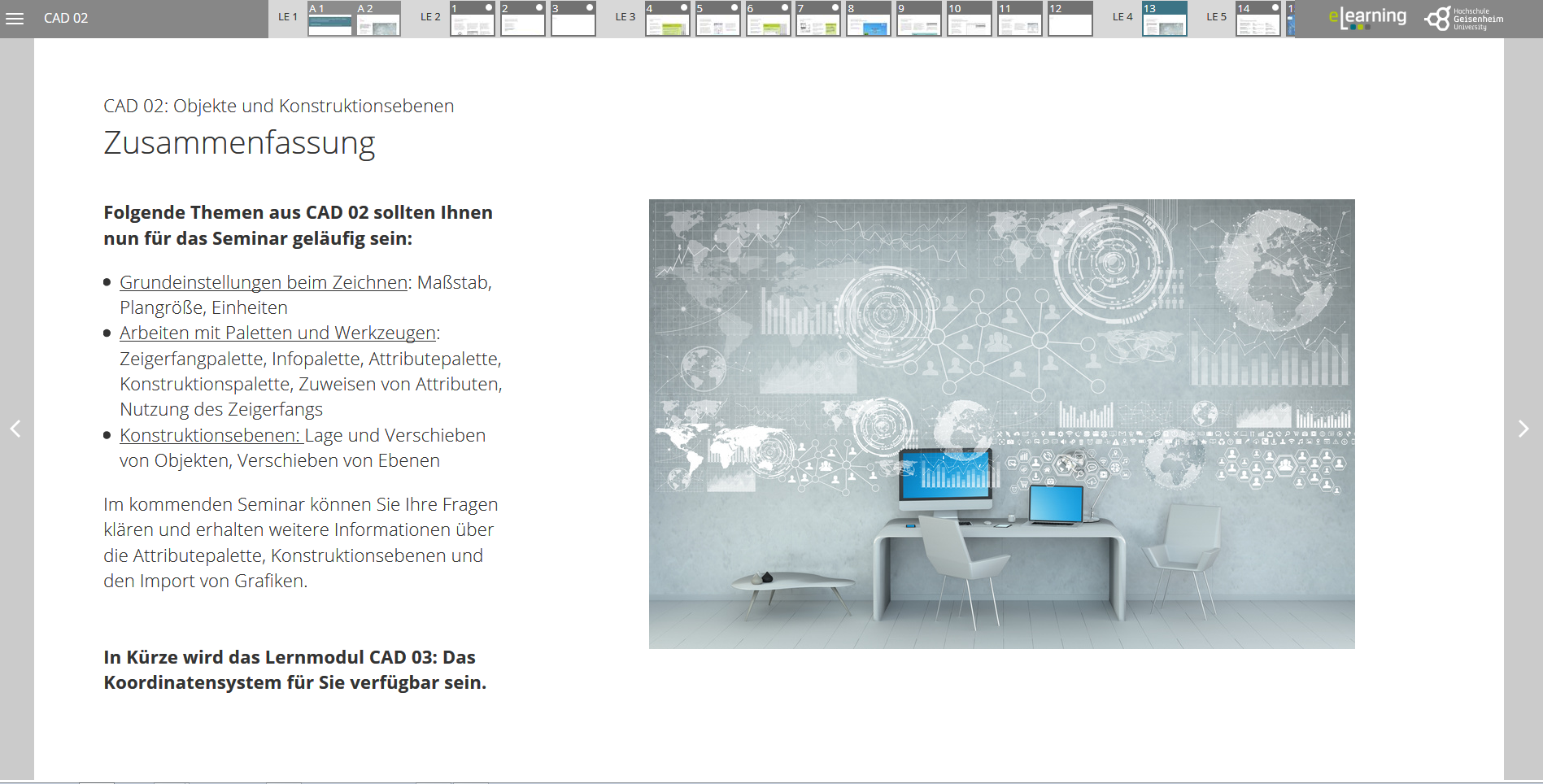Select the LE 4 section label
The height and width of the screenshot is (784, 1543).
(x=1122, y=17)
